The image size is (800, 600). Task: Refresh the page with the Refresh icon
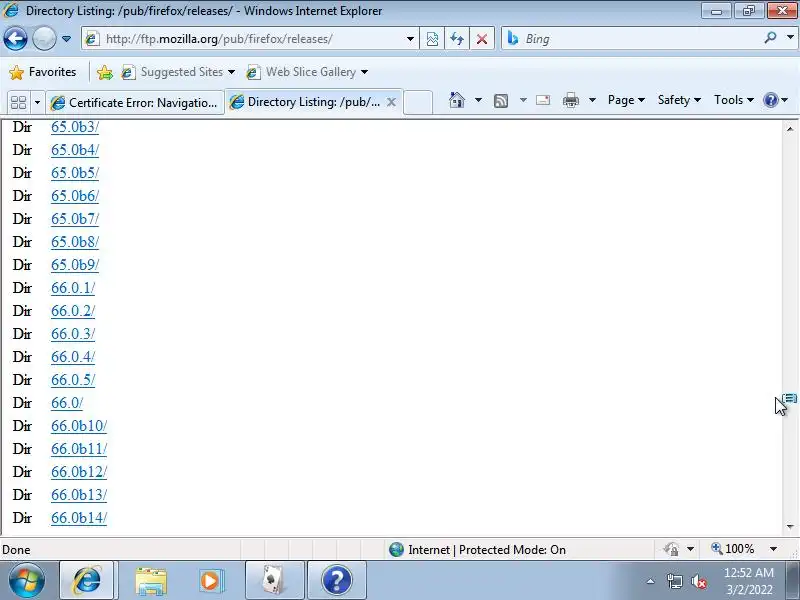point(457,39)
